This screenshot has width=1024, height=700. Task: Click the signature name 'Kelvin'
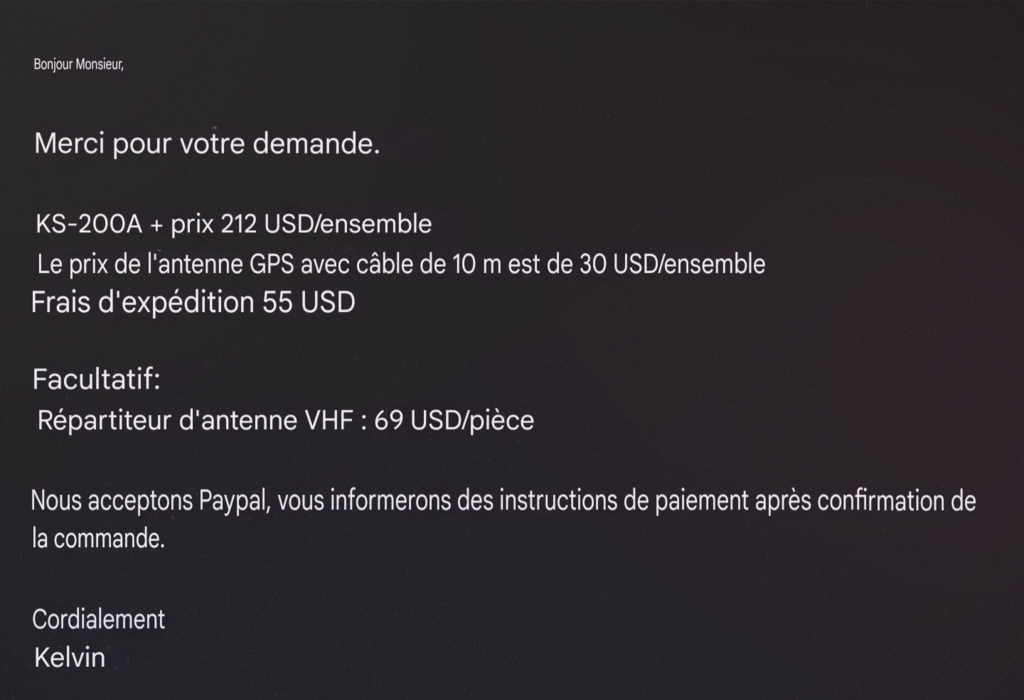[x=69, y=658]
